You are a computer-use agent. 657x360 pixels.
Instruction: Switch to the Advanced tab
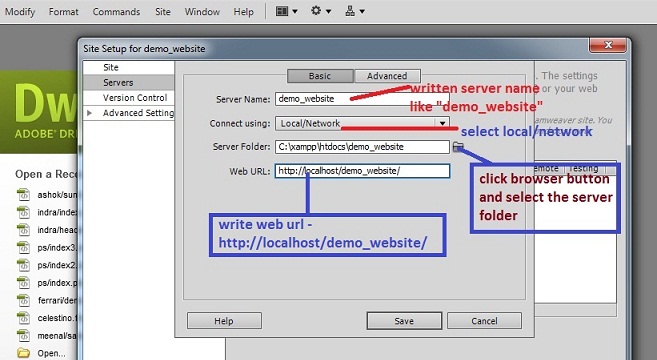click(x=387, y=76)
